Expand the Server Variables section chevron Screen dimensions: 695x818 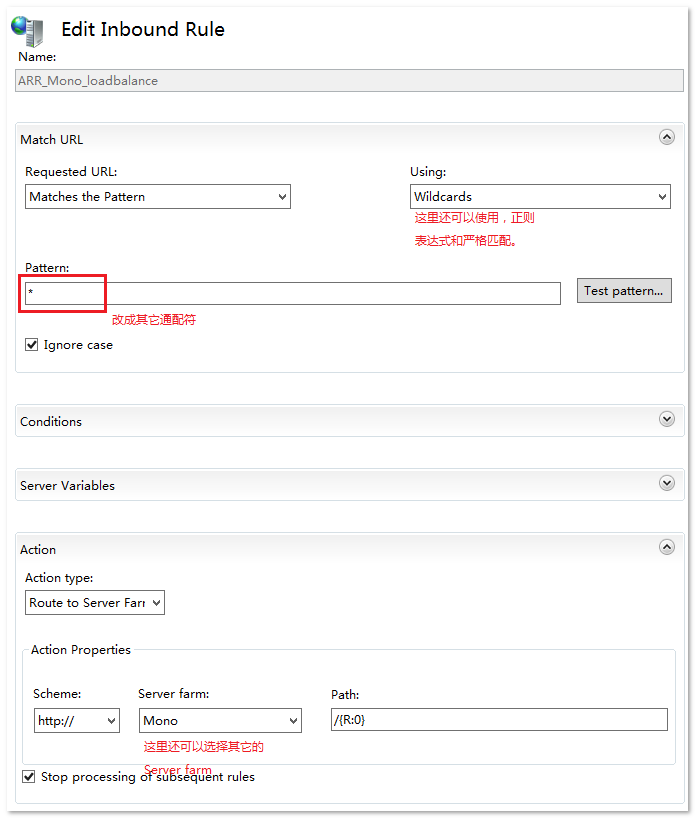click(x=667, y=484)
